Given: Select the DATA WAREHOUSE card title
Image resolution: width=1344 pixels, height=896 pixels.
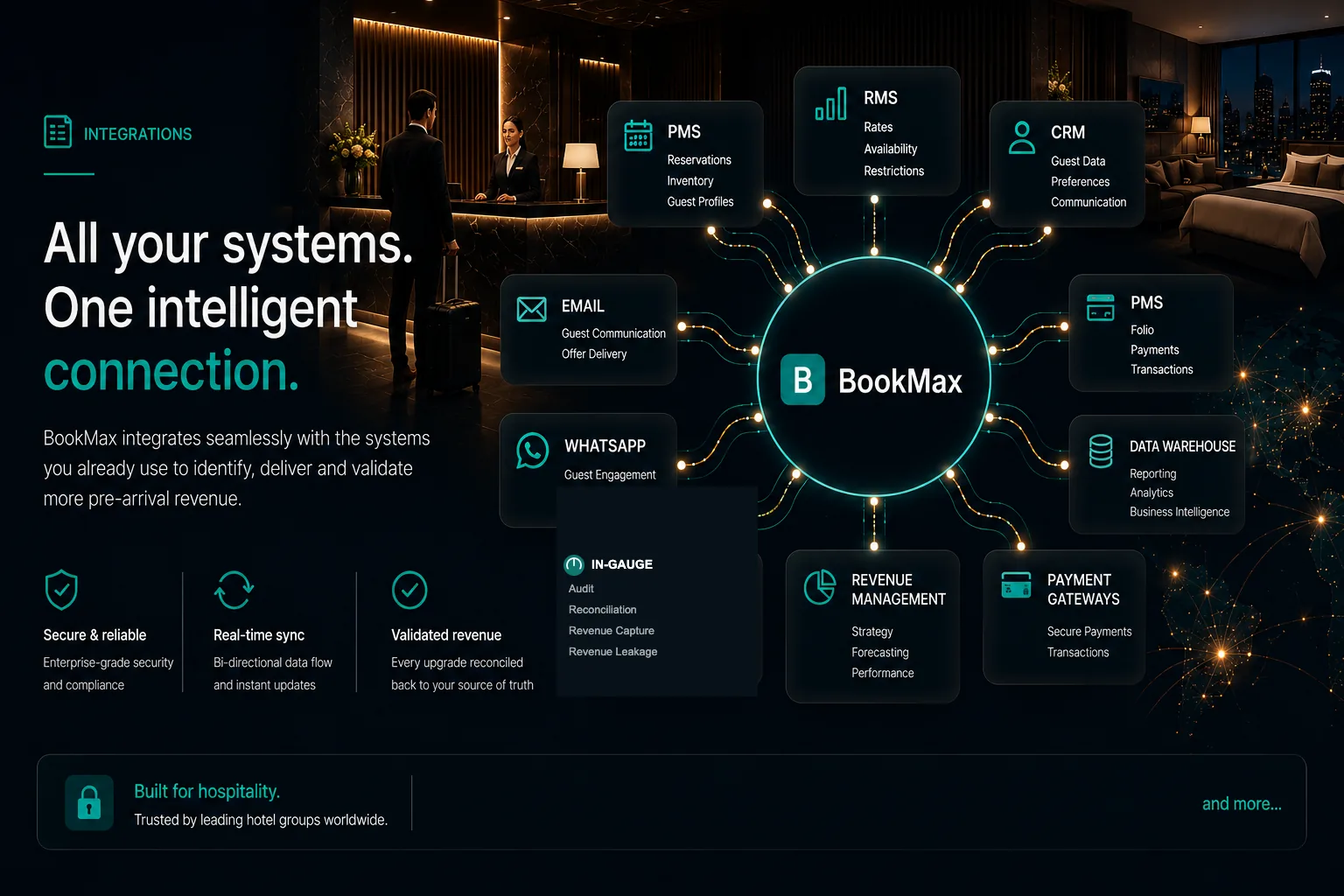Looking at the screenshot, I should click(x=1182, y=446).
